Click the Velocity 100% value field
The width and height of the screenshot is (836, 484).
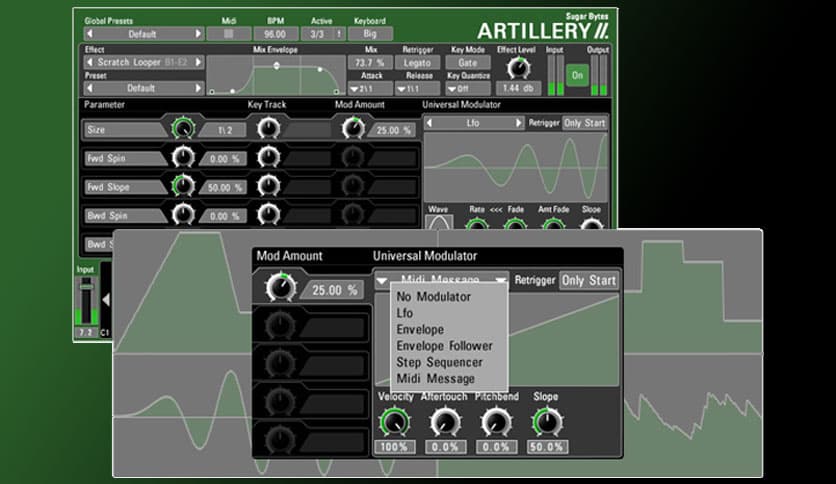tap(395, 447)
